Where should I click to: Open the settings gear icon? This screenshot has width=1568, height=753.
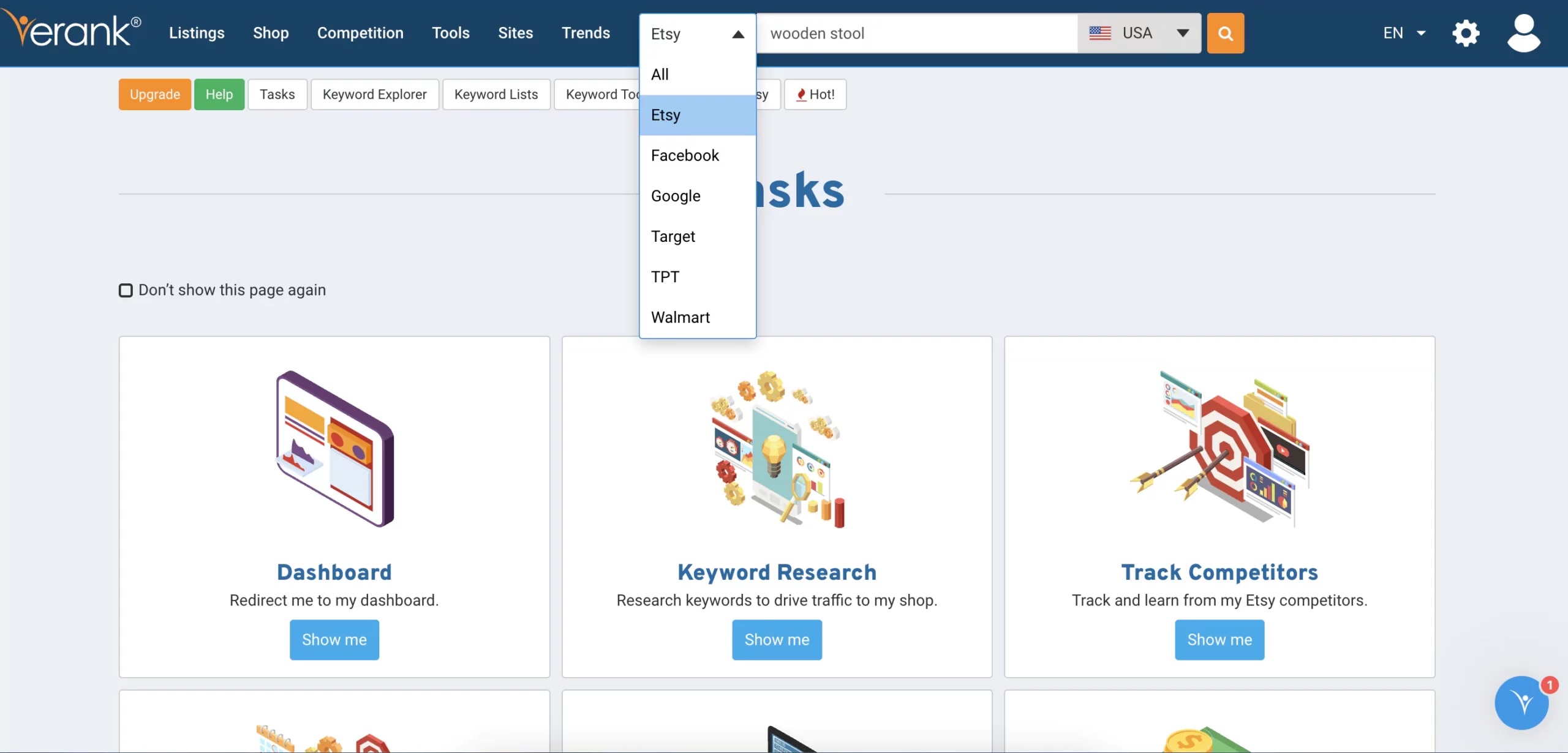1466,33
